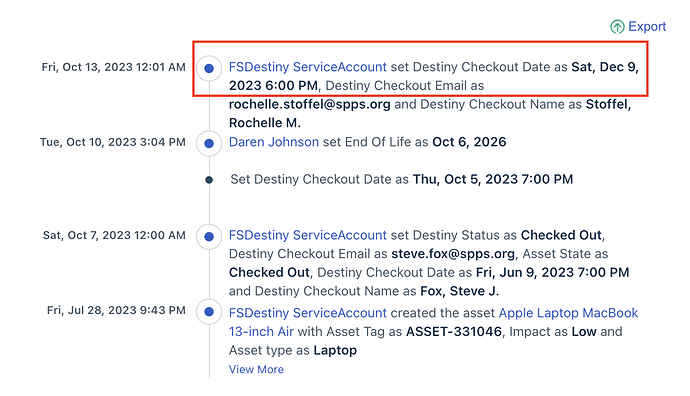Click email rochelle.stoffel@spps.org
Image resolution: width=690 pixels, height=396 pixels.
pos(309,104)
